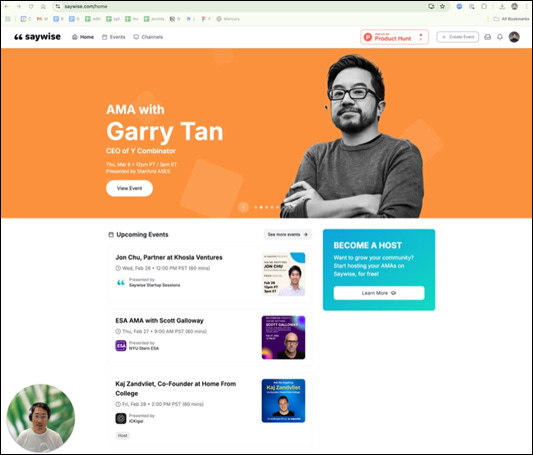
Task: Click the presenter webcam bubble
Action: (41, 418)
